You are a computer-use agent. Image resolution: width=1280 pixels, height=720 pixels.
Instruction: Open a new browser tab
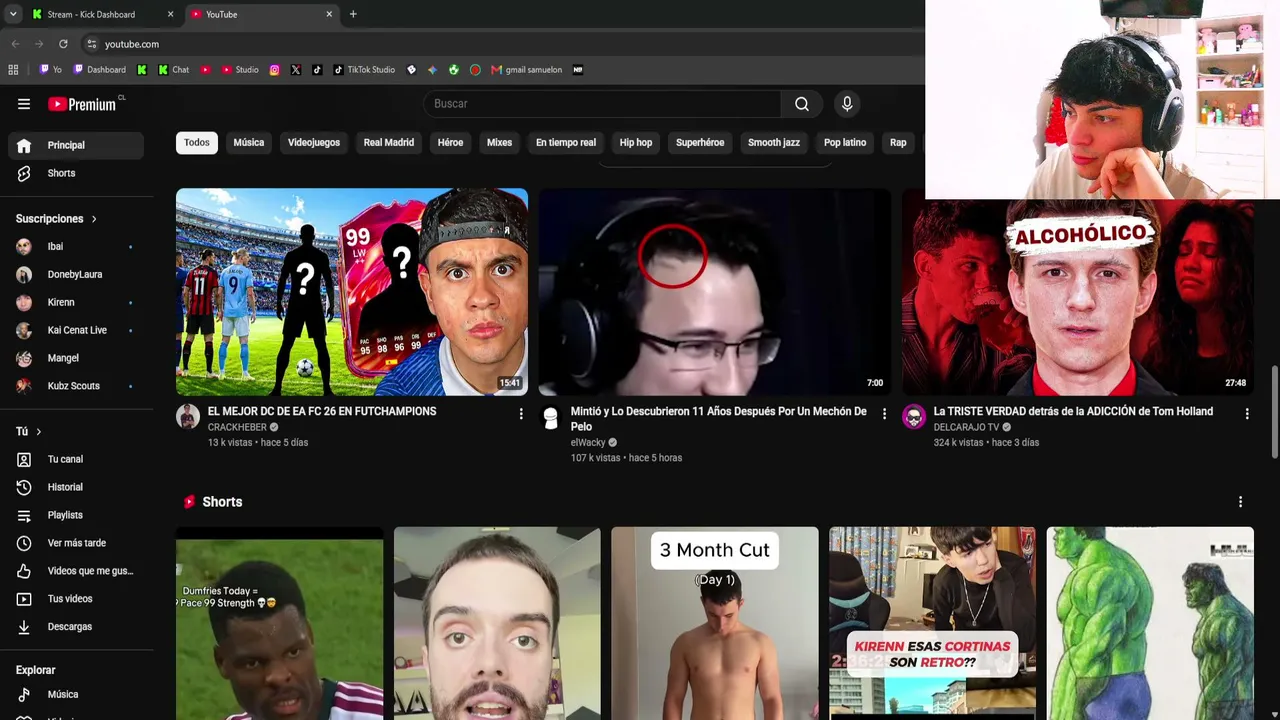[x=353, y=14]
